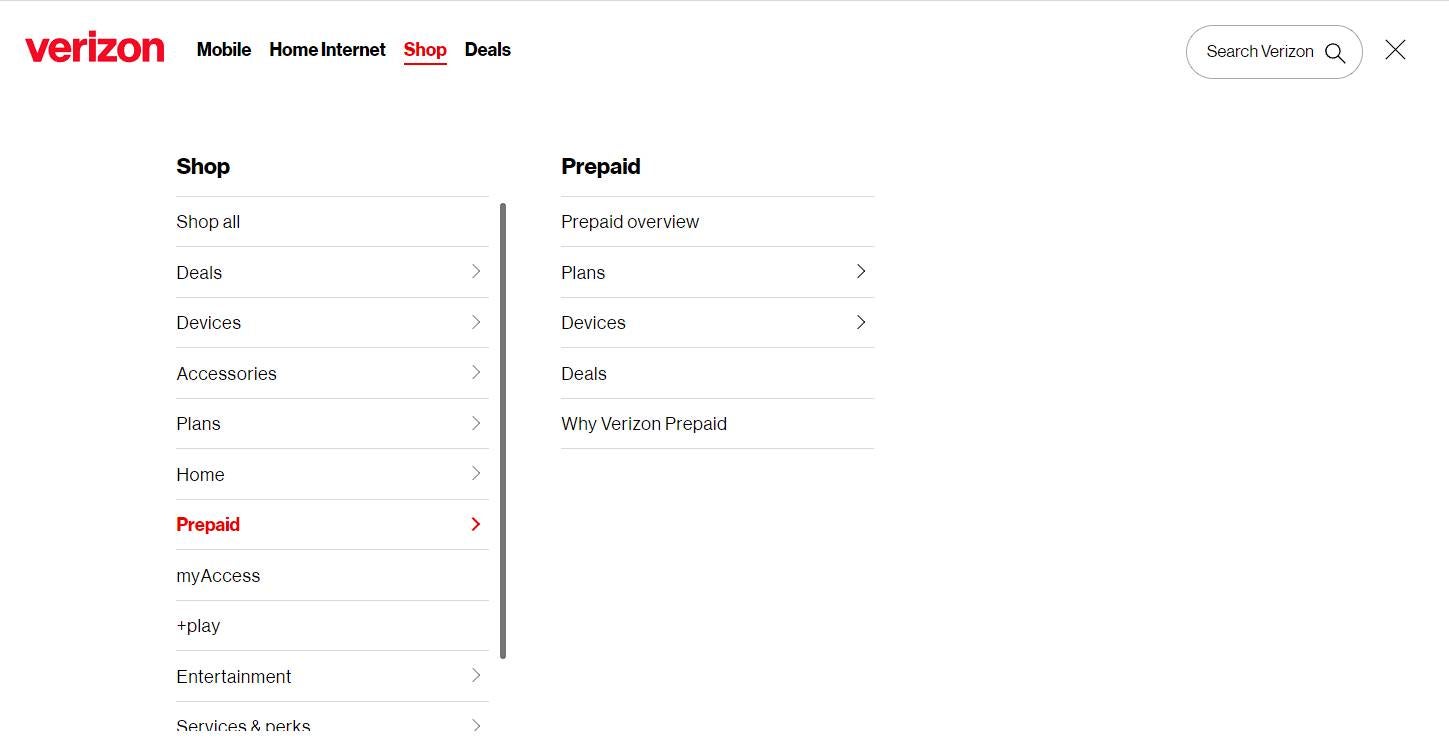Click the Shop menu scrollbar

(503, 430)
